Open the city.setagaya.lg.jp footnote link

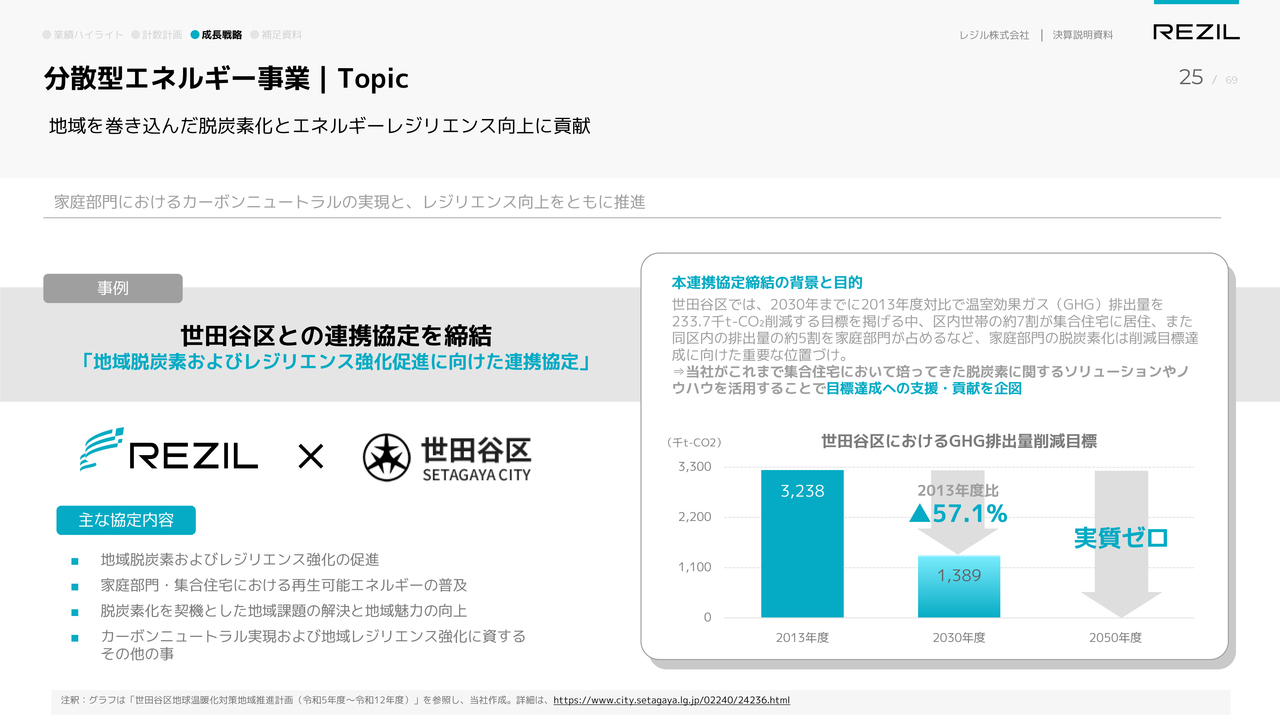tap(671, 700)
